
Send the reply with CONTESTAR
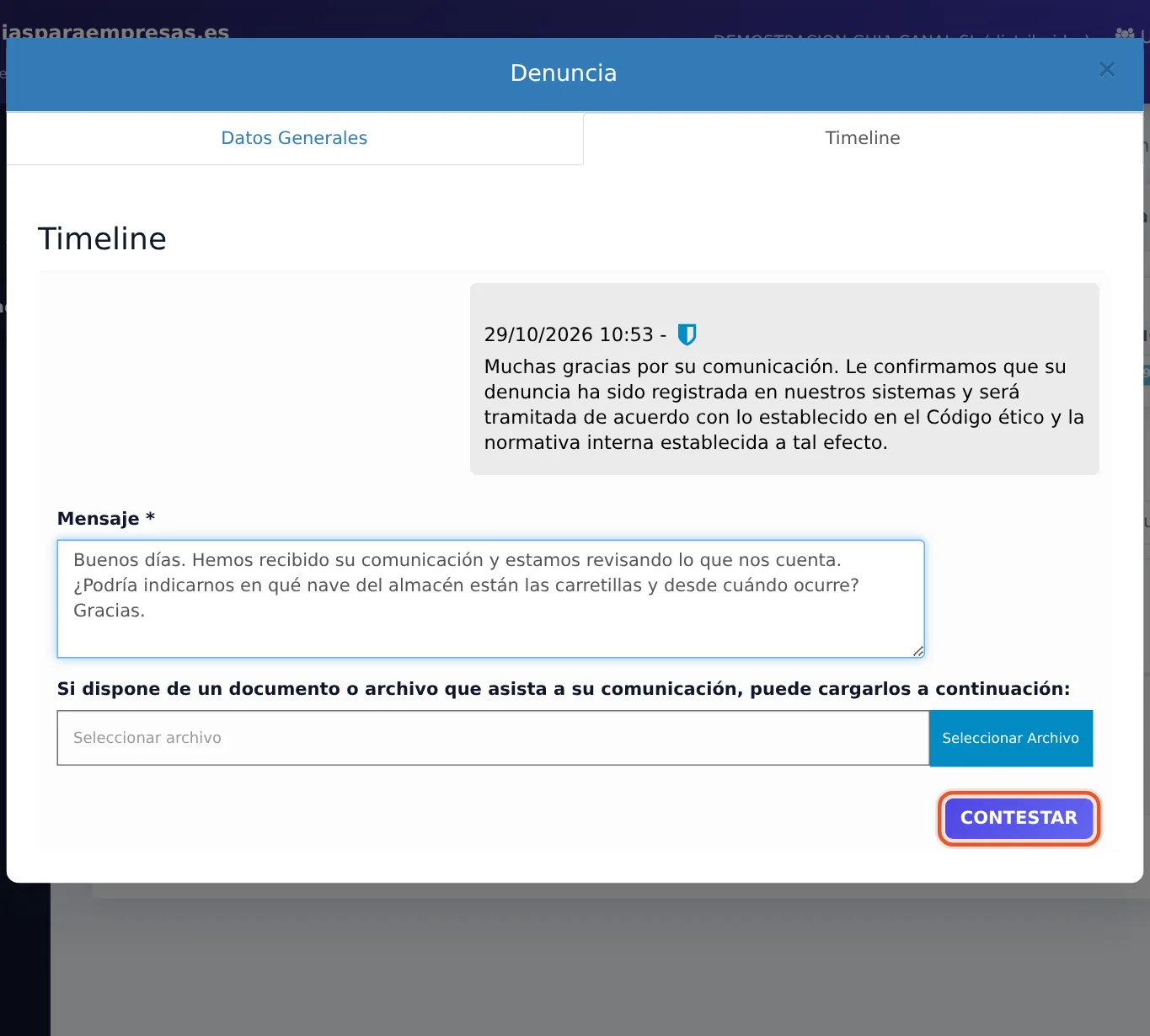pos(1019,818)
